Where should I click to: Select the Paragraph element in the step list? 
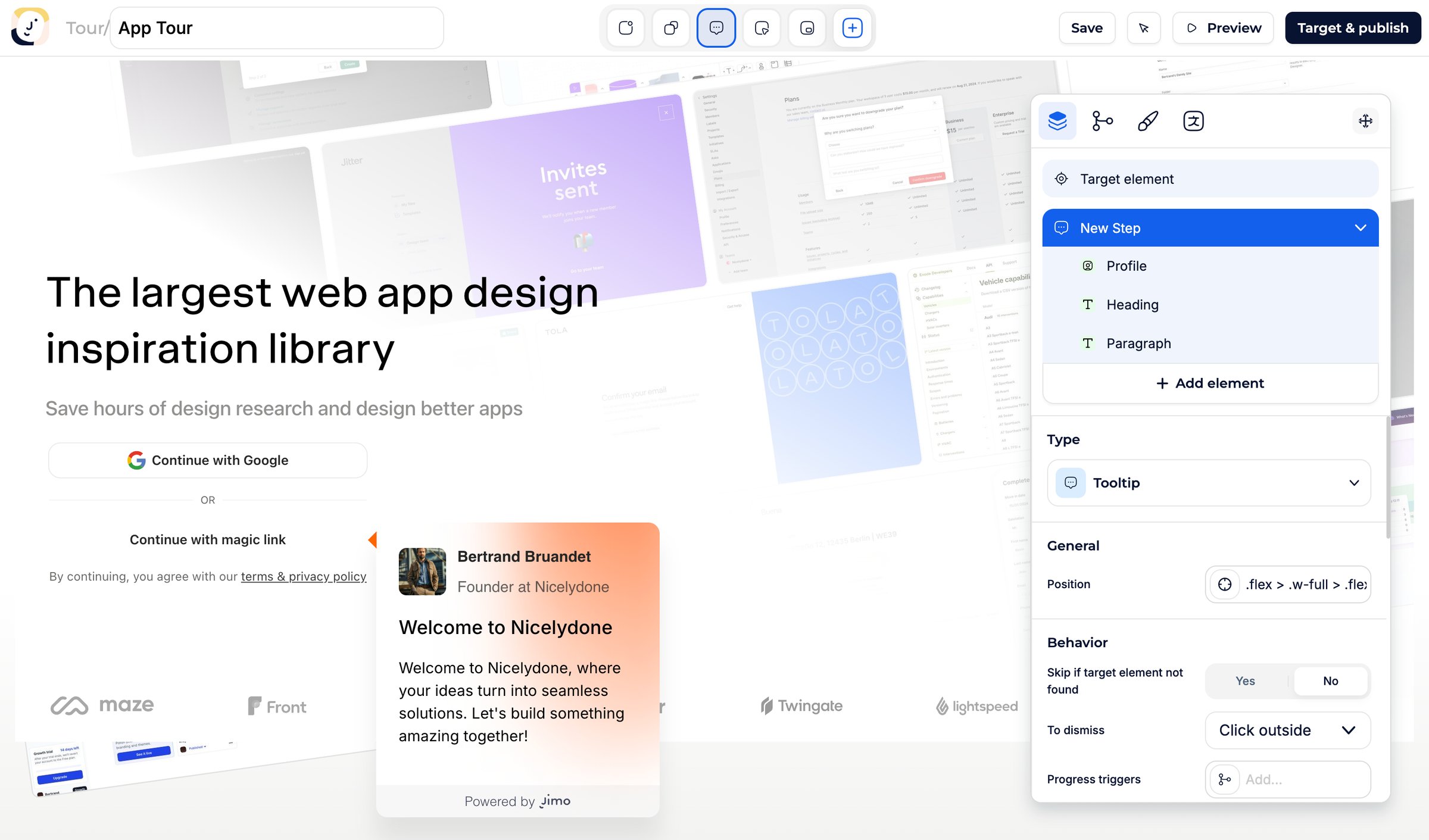pos(1210,344)
